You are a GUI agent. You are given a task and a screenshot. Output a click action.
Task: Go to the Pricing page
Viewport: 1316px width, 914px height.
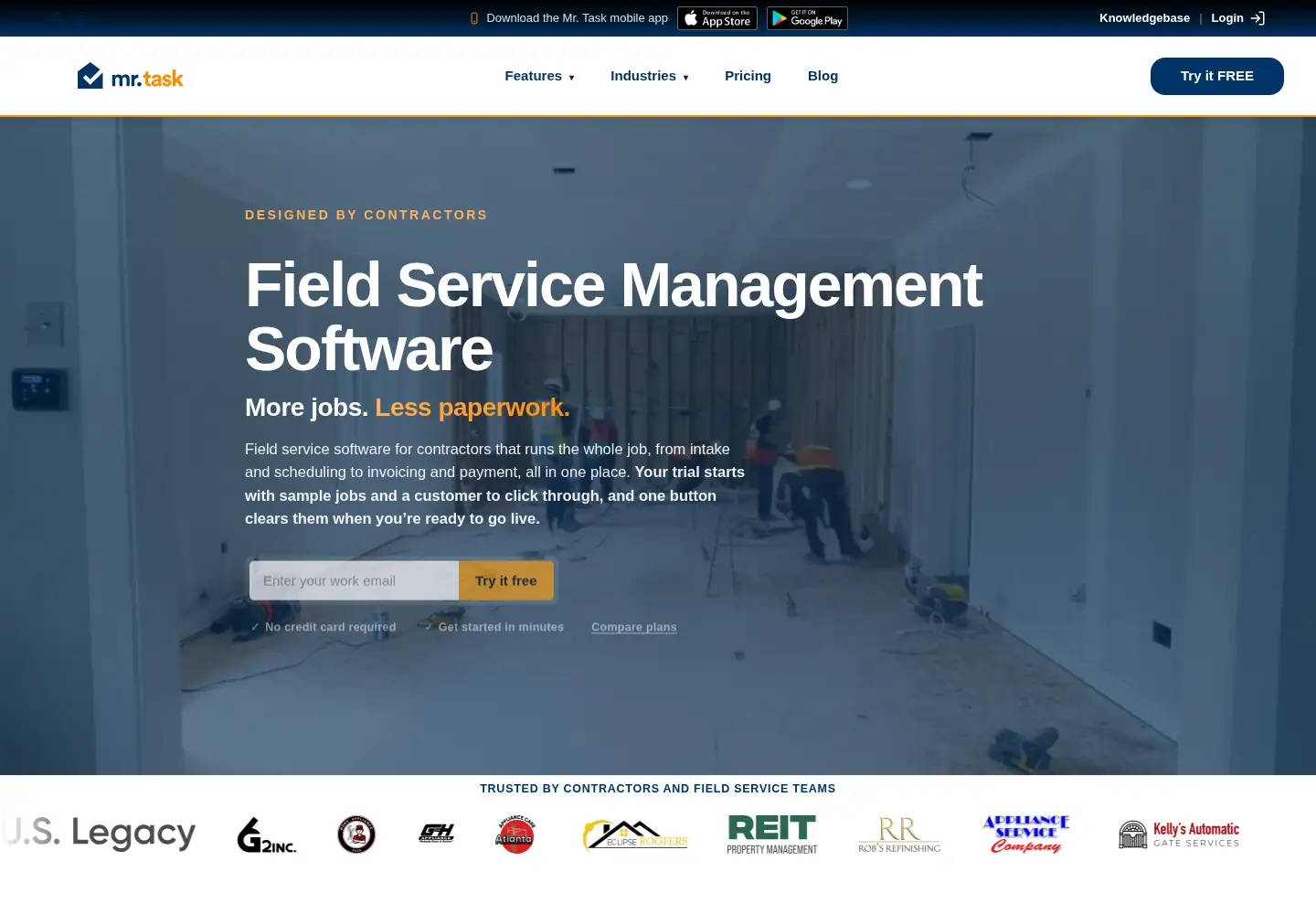tap(748, 76)
